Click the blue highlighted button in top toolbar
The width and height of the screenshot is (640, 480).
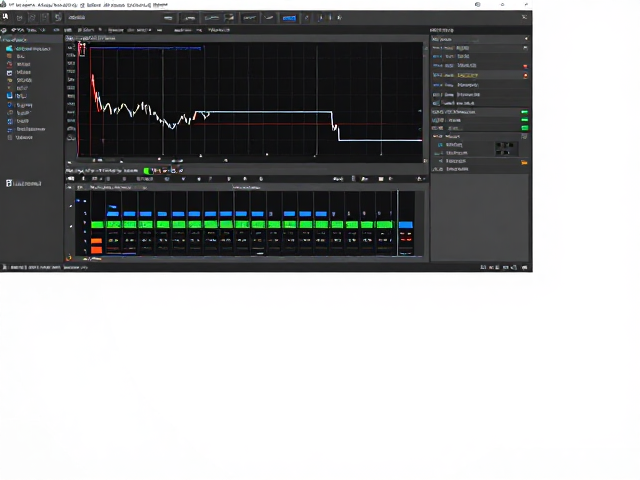tap(289, 18)
